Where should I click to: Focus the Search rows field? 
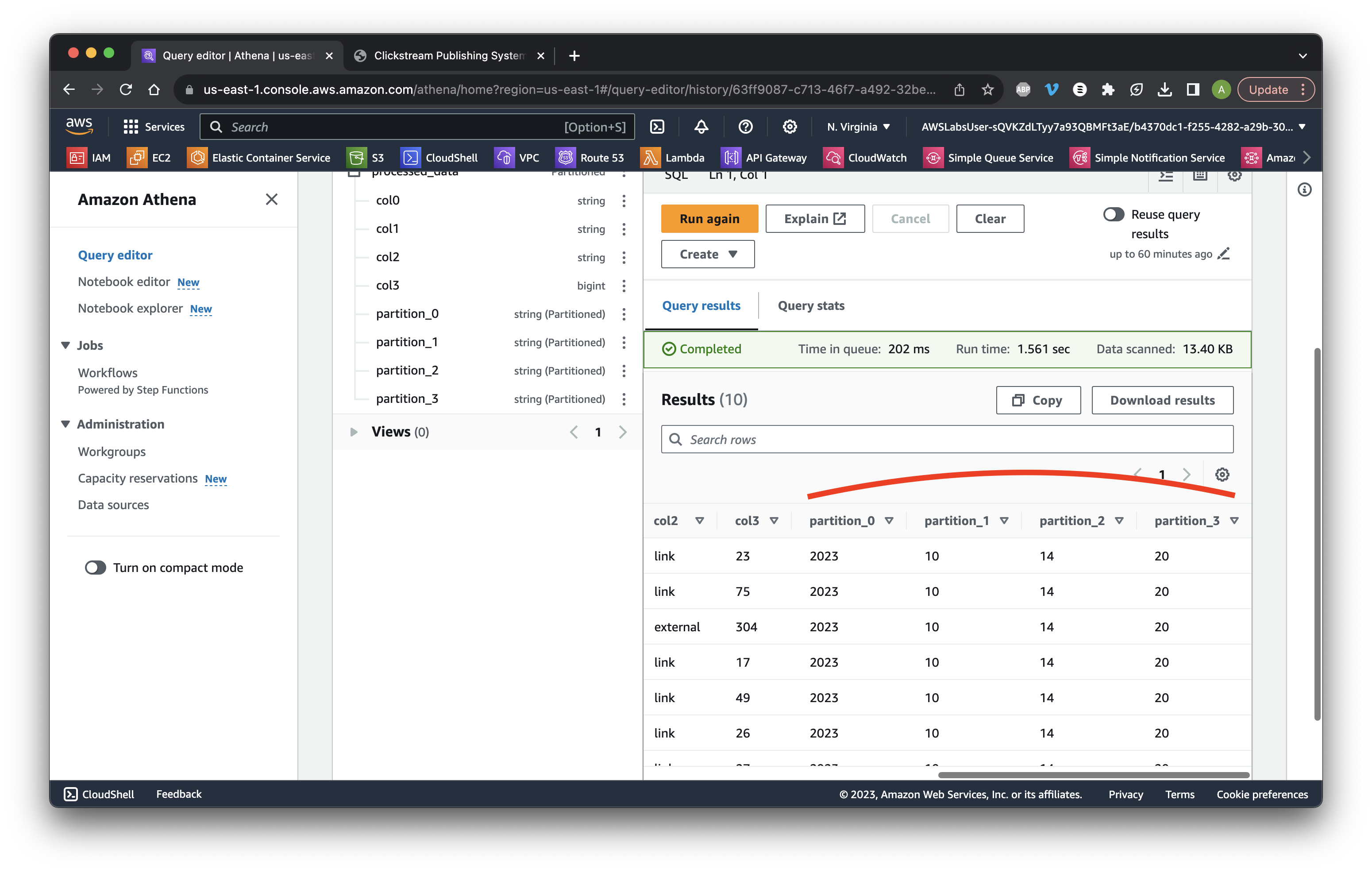(947, 439)
